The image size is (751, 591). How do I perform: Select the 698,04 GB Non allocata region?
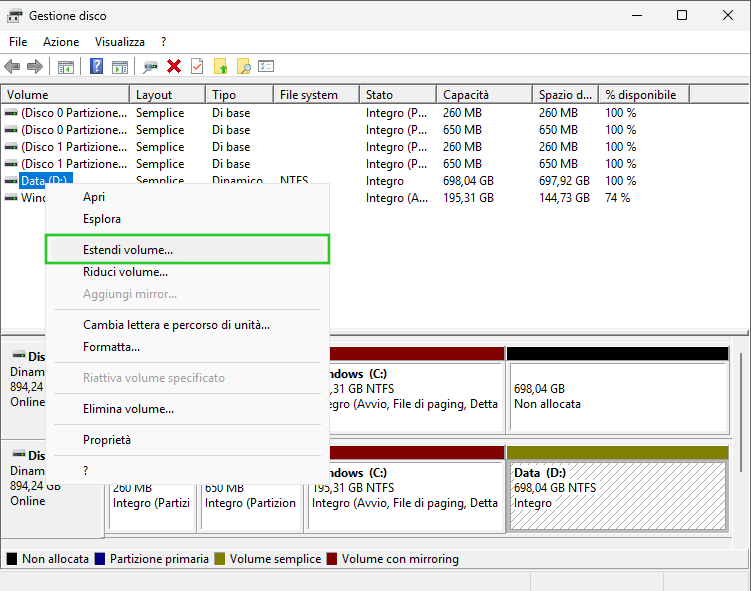617,396
